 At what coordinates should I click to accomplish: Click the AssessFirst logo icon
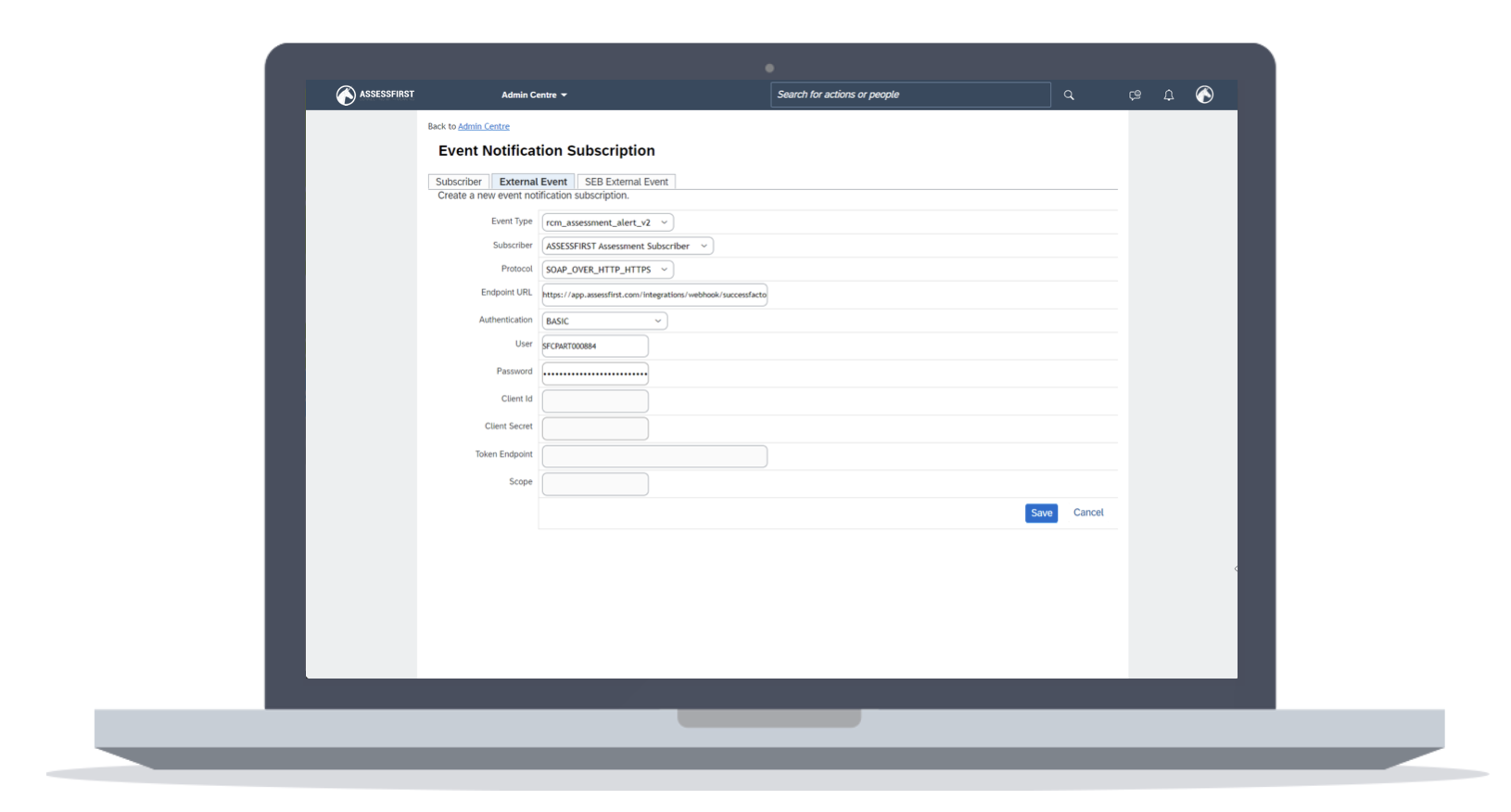(346, 95)
